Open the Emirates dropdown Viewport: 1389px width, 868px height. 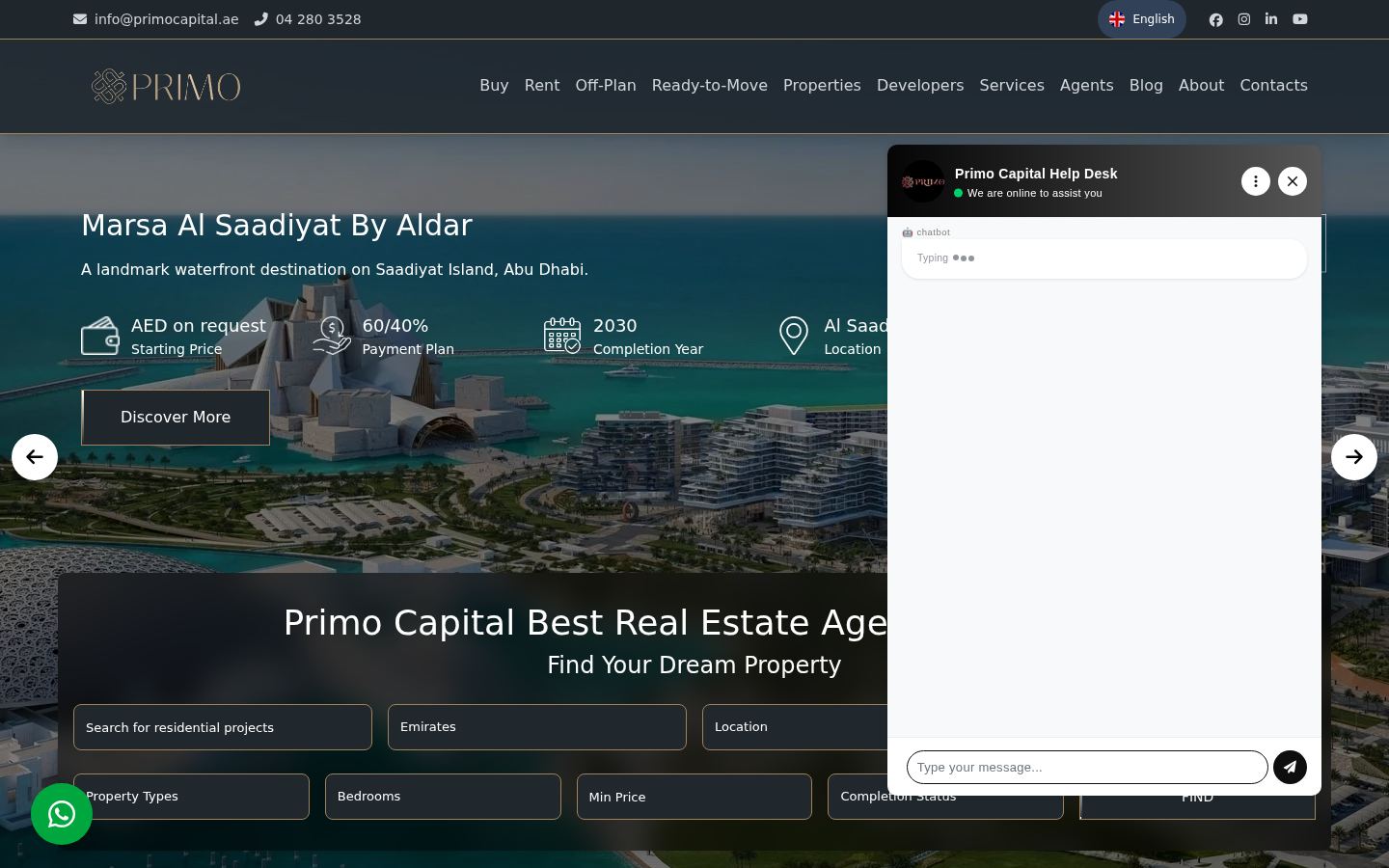(537, 727)
